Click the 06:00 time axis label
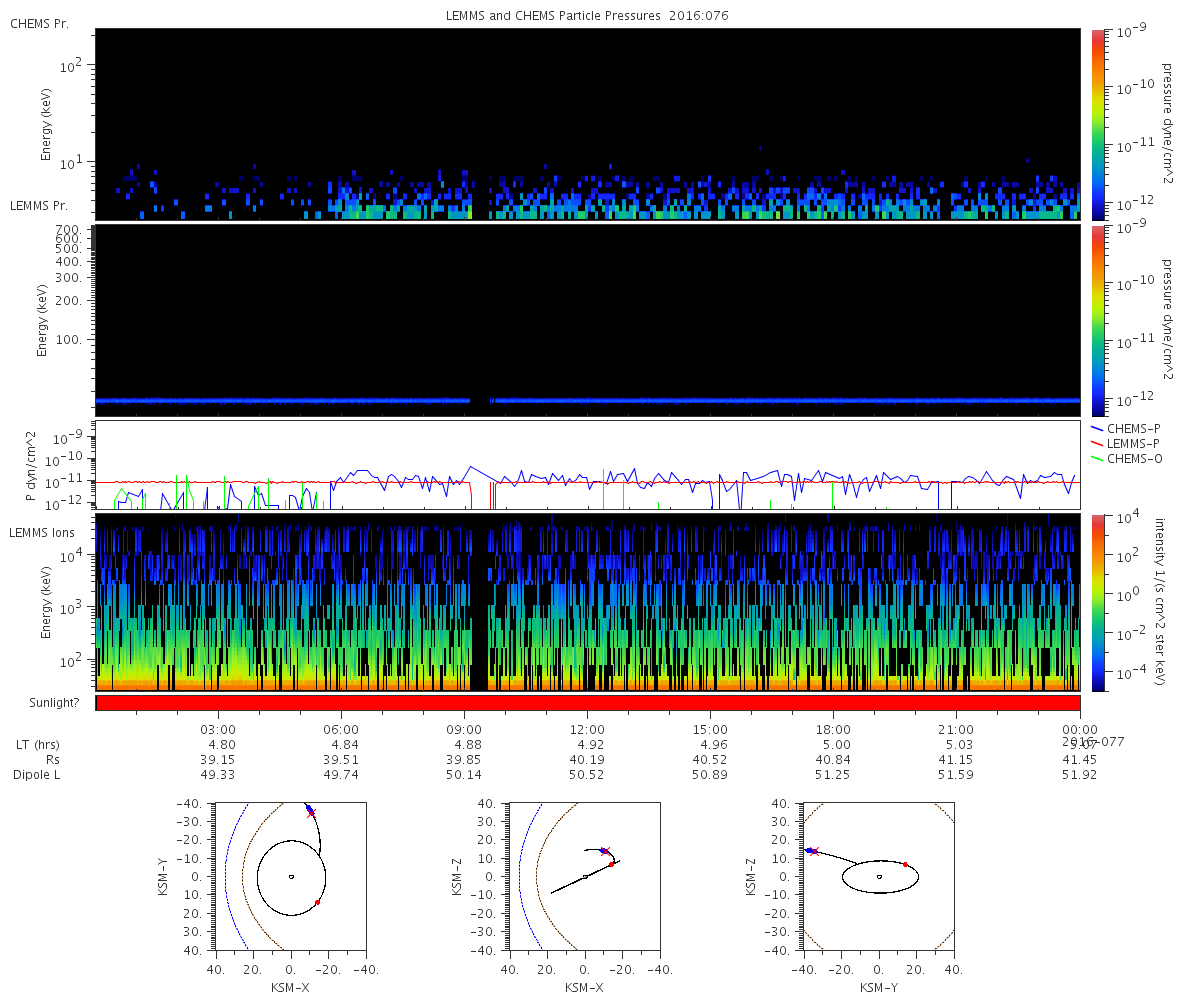Image resolution: width=1200 pixels, height=1000 pixels. (341, 729)
